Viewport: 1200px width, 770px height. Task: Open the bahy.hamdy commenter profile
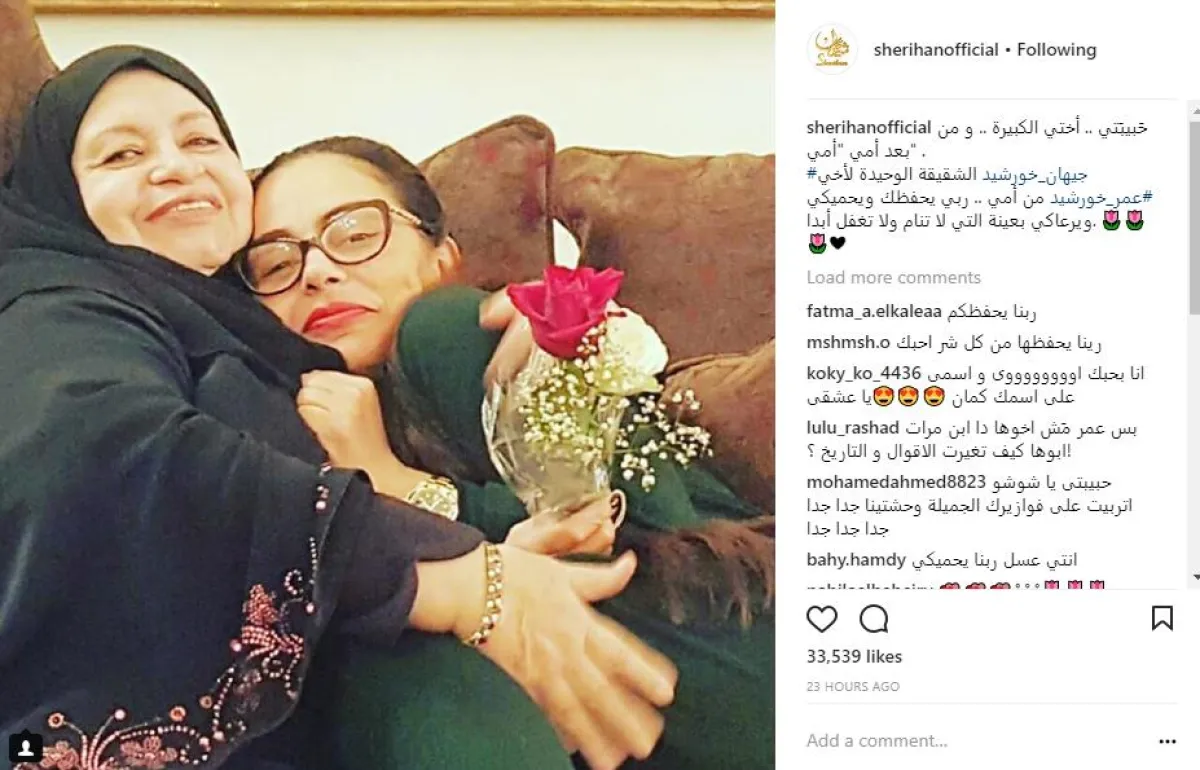tap(856, 560)
